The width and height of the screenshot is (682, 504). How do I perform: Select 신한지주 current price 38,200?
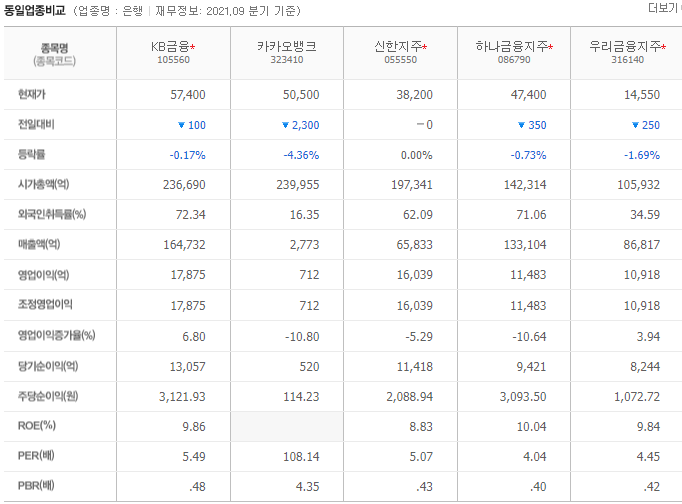click(415, 95)
